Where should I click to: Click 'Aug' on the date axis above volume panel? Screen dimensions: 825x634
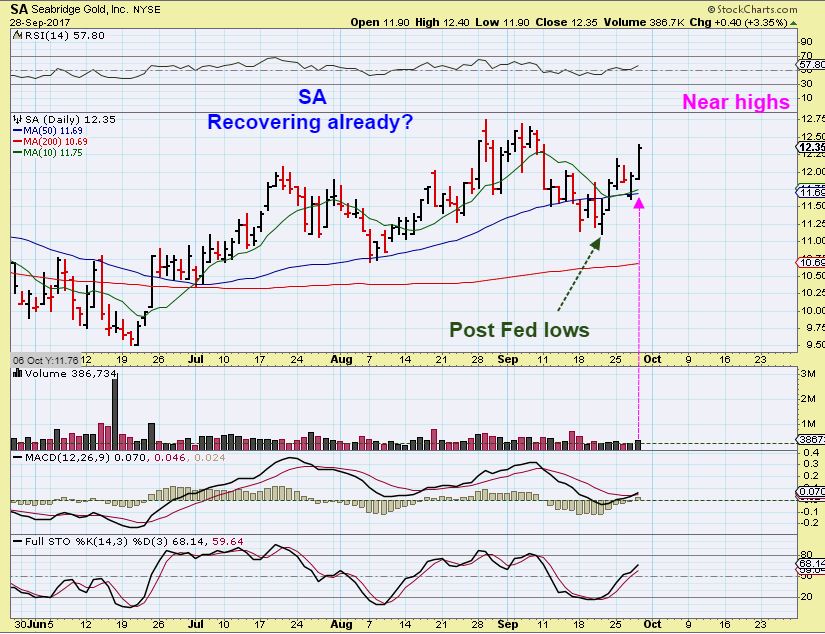(x=341, y=359)
